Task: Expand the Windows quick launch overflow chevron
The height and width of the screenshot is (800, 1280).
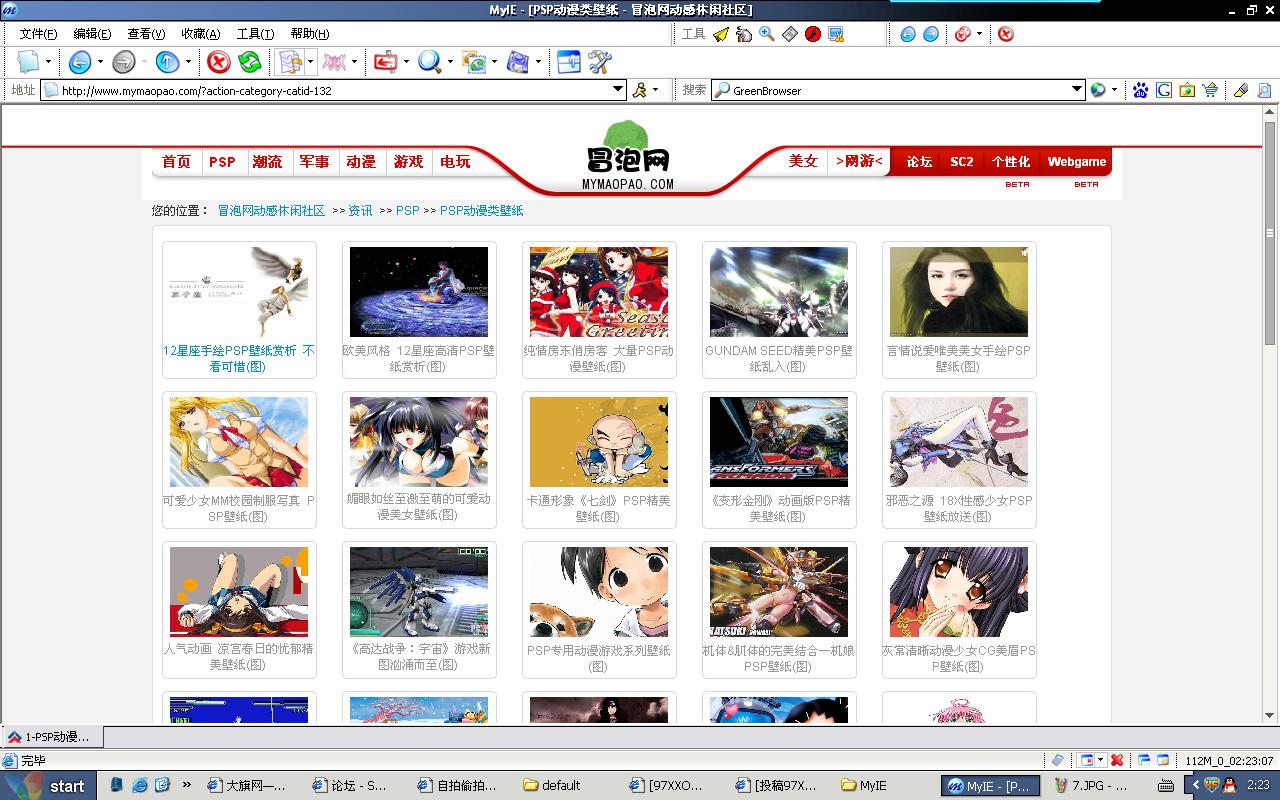Action: pyautogui.click(x=186, y=785)
